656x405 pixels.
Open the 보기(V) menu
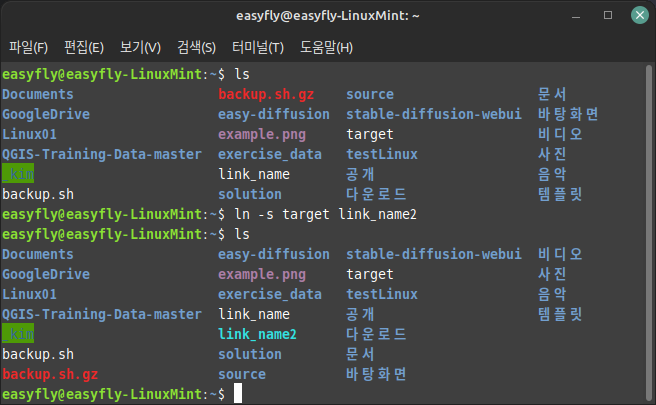click(140, 47)
